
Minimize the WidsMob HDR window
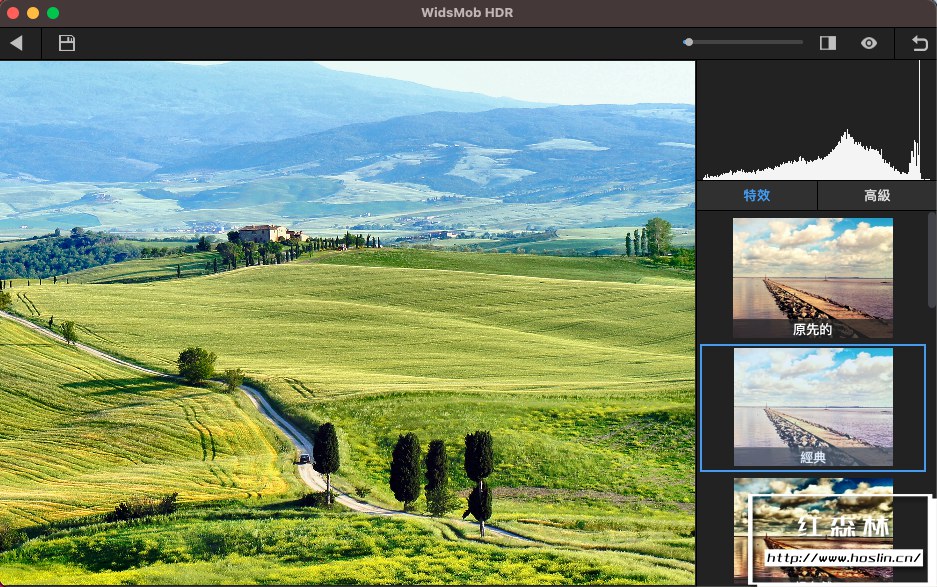point(33,13)
